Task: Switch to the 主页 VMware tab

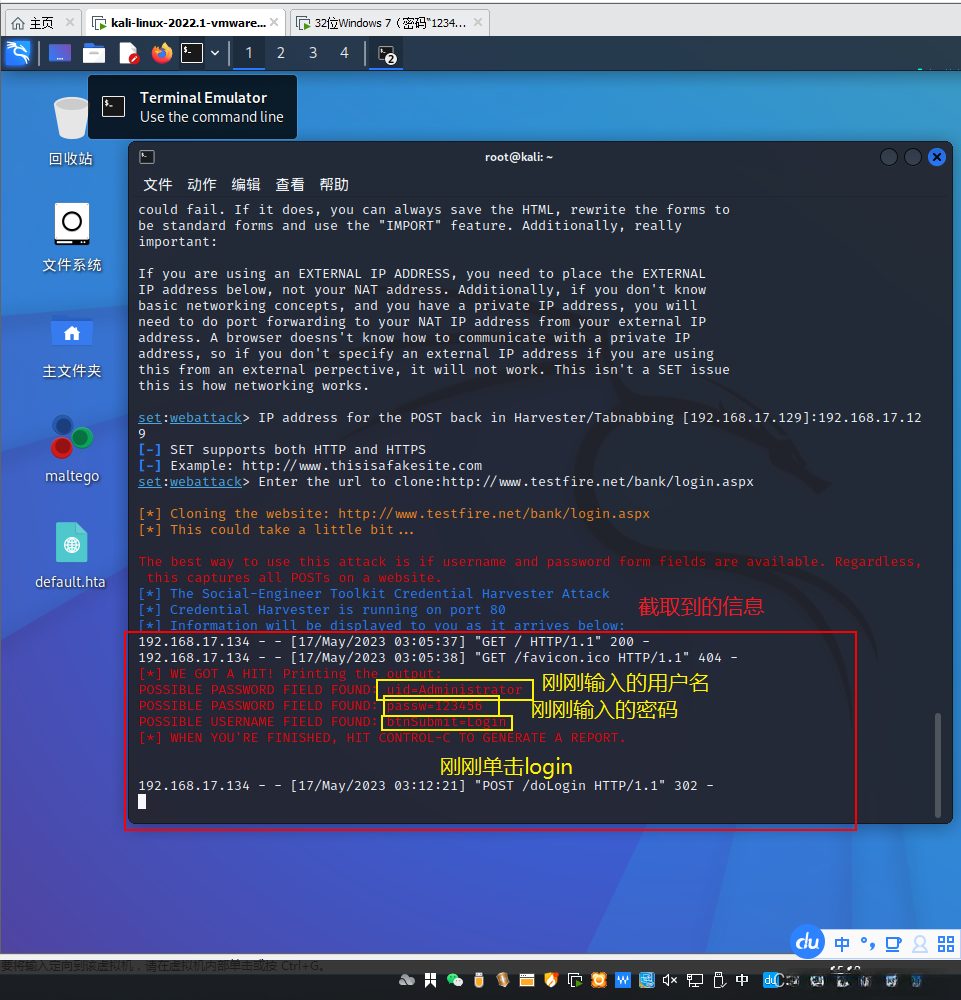Action: pos(41,23)
